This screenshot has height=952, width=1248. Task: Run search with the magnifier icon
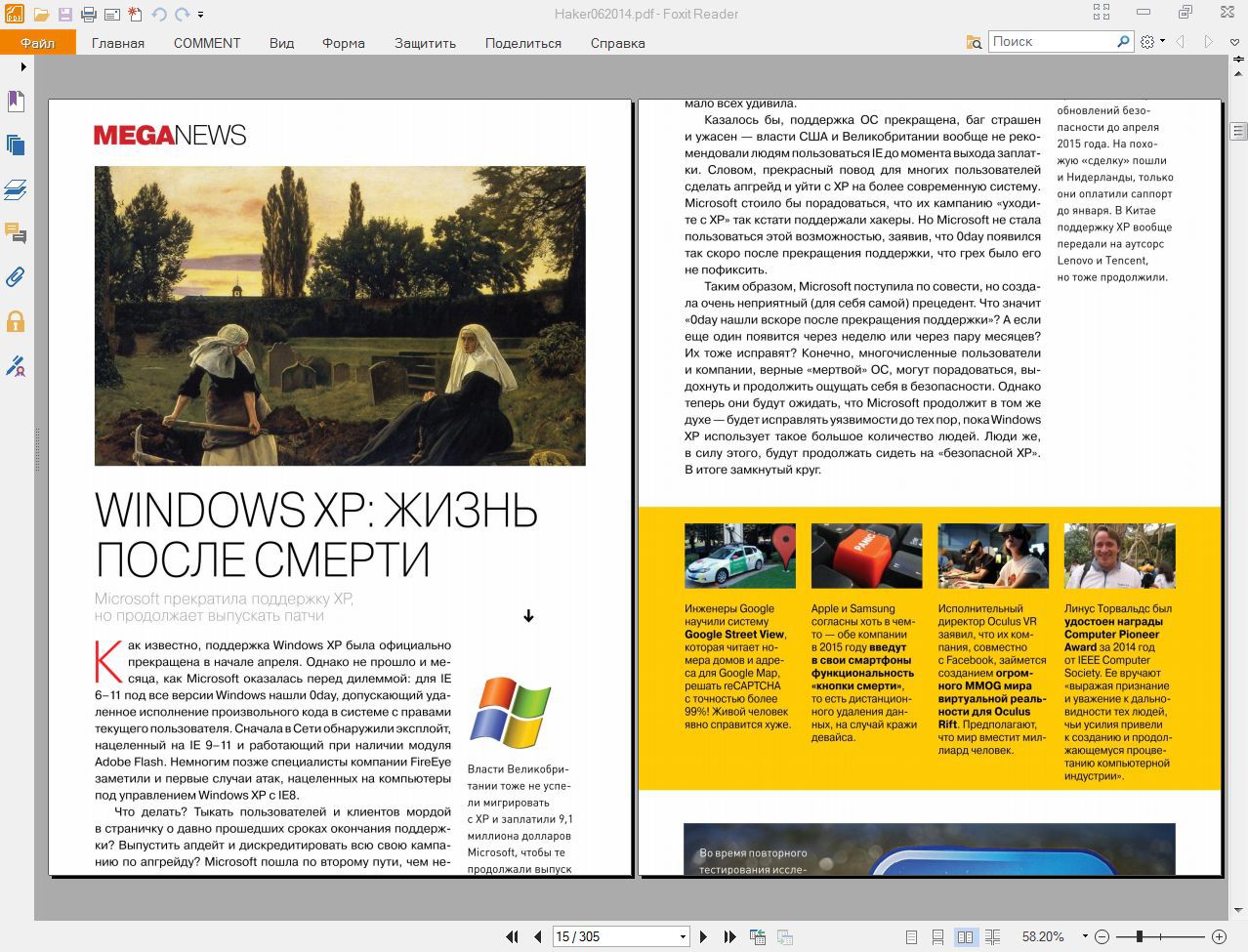point(1123,42)
